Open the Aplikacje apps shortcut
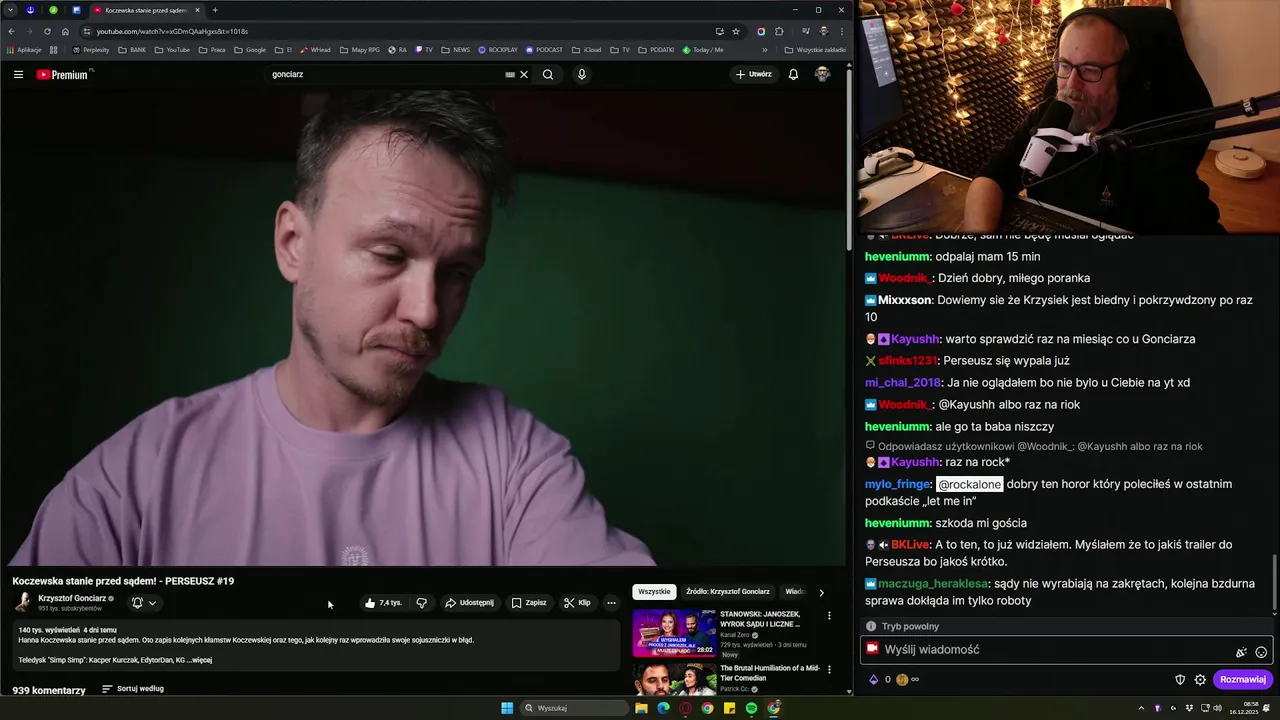Screen dimensions: 1280x720 [24, 50]
